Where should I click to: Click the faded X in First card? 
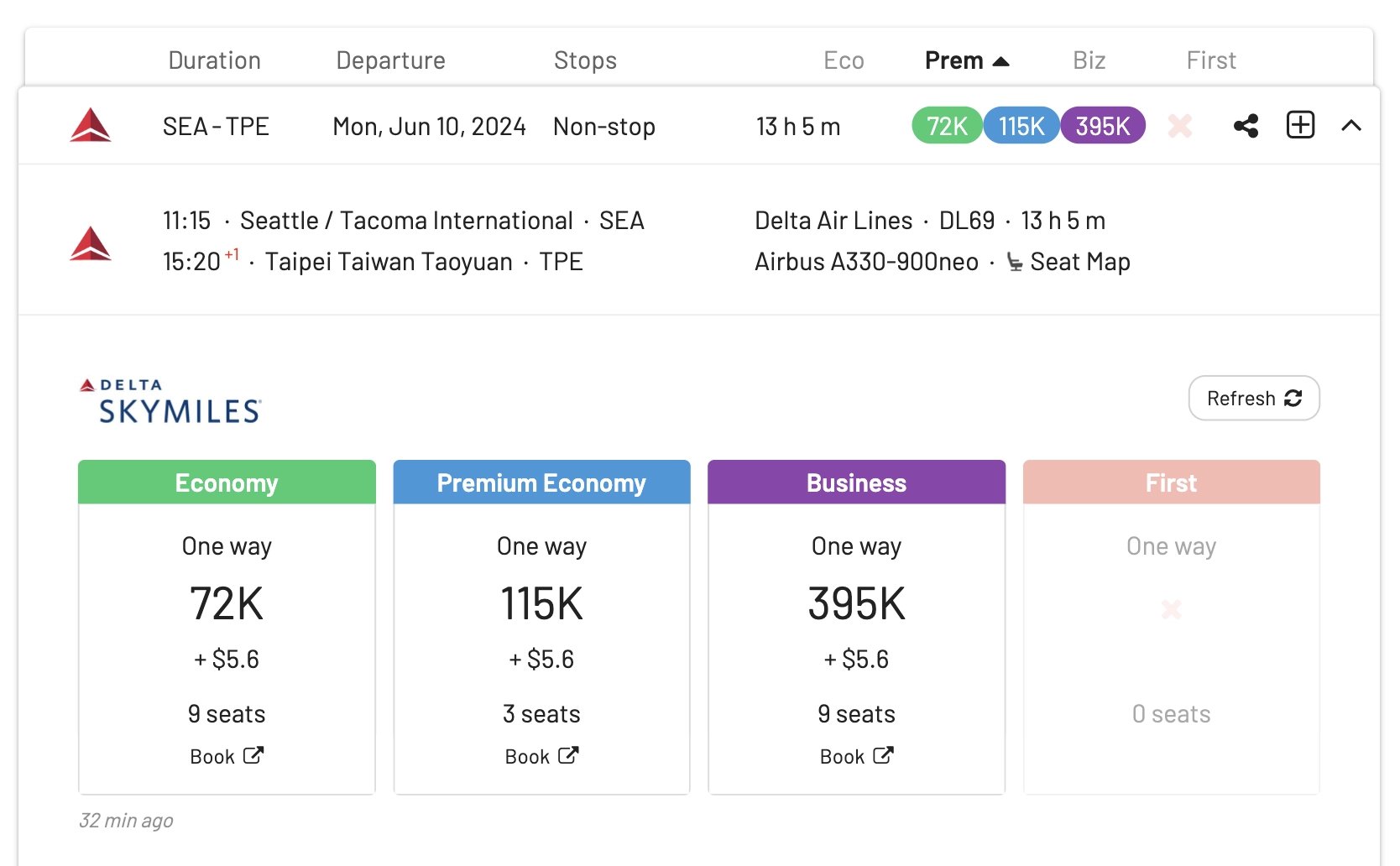(1171, 609)
